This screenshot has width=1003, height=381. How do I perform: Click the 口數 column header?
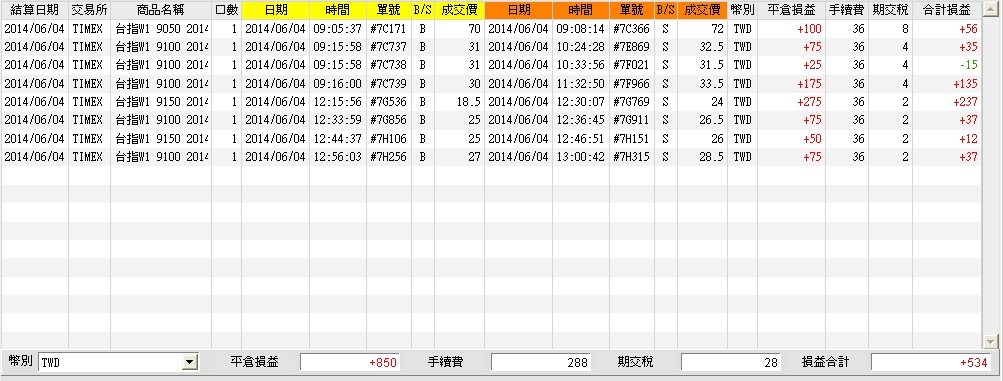(x=226, y=10)
